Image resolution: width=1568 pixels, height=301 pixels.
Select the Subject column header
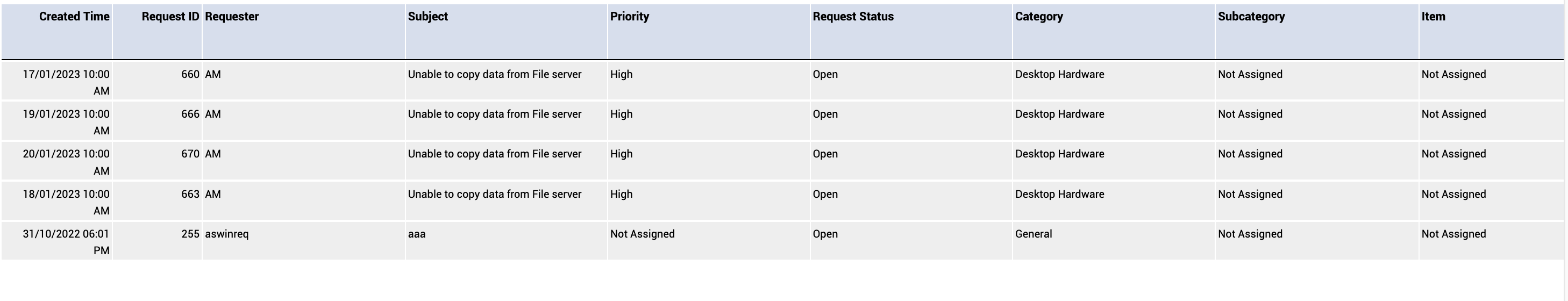(428, 17)
